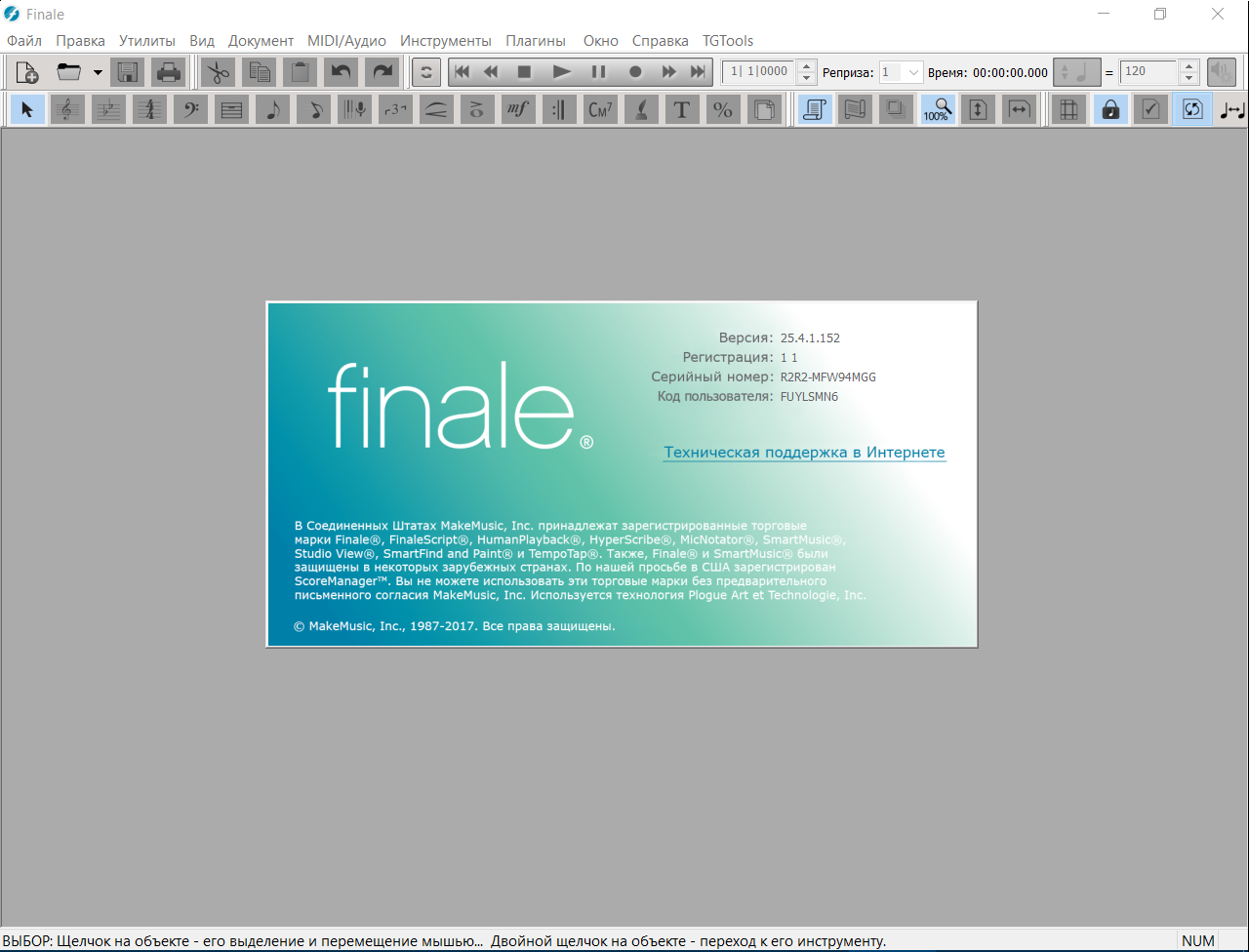Rewind to the beginning
Screen dimensions: 1249x952
pos(463,71)
